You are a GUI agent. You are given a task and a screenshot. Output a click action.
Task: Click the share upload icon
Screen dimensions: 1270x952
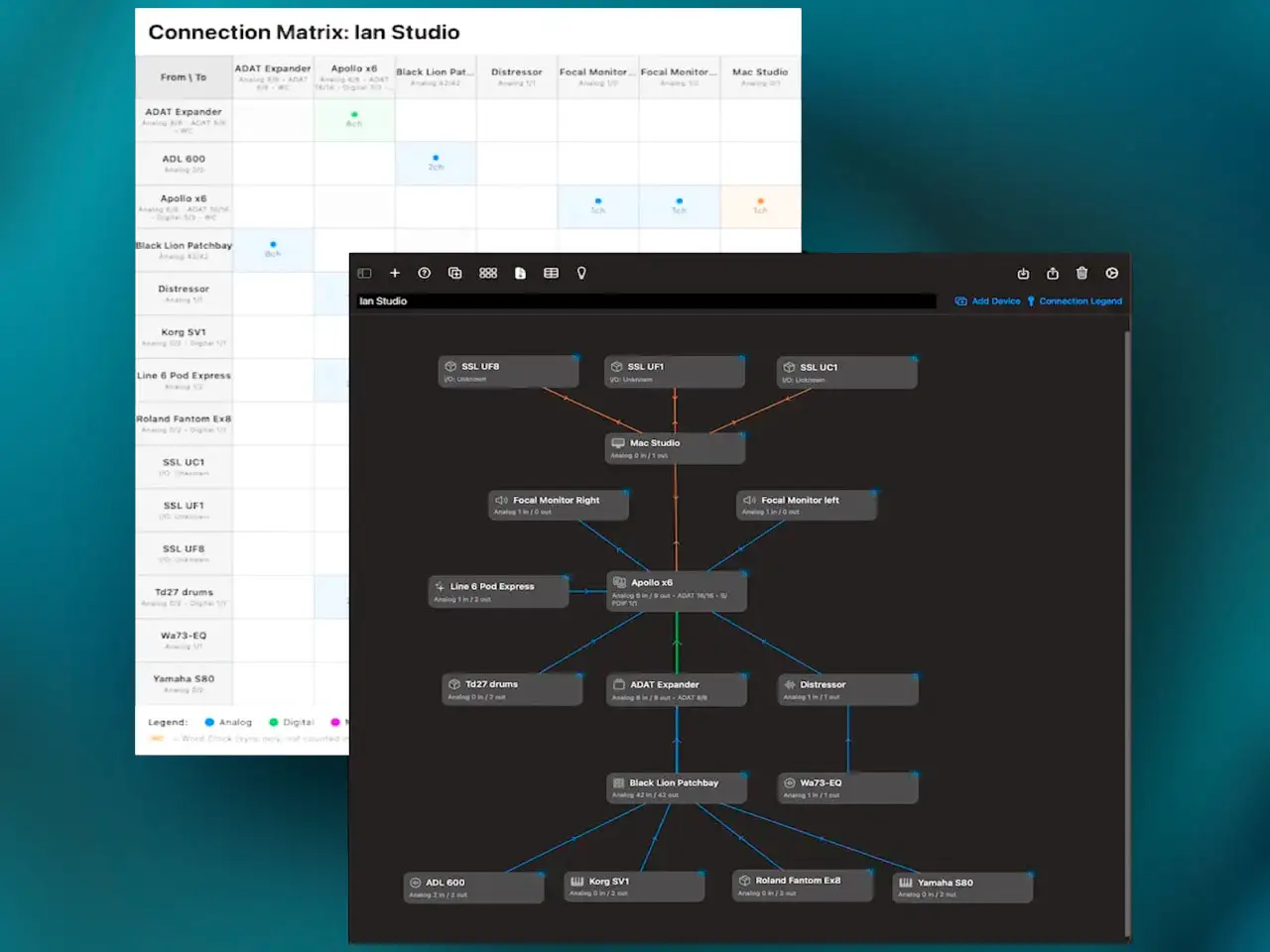click(1053, 273)
